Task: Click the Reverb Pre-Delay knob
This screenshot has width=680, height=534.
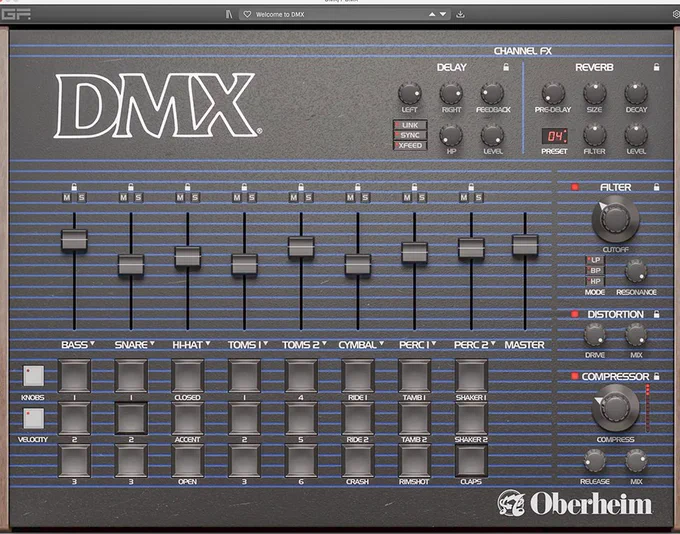Action: click(x=553, y=93)
